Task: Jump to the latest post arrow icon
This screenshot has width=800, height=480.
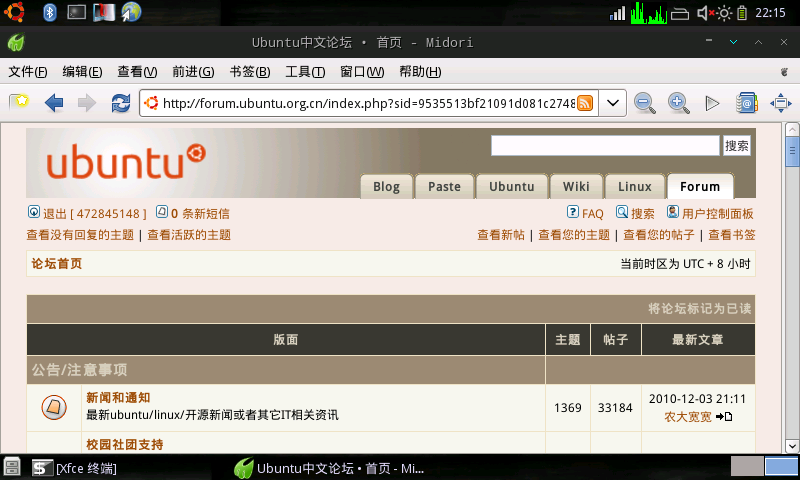Action: (x=724, y=417)
